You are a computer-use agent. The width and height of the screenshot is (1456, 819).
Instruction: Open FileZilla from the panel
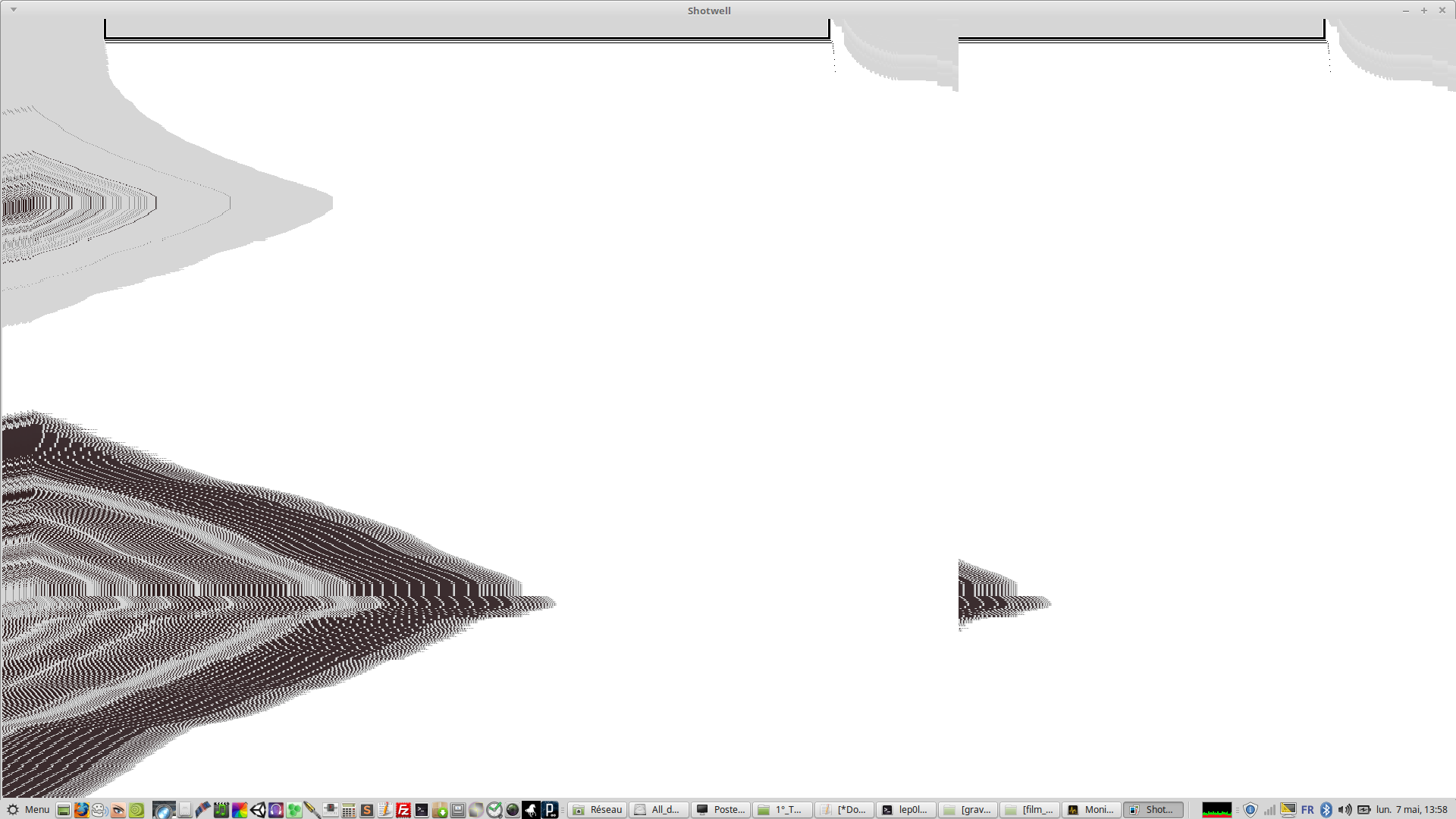pyautogui.click(x=403, y=810)
